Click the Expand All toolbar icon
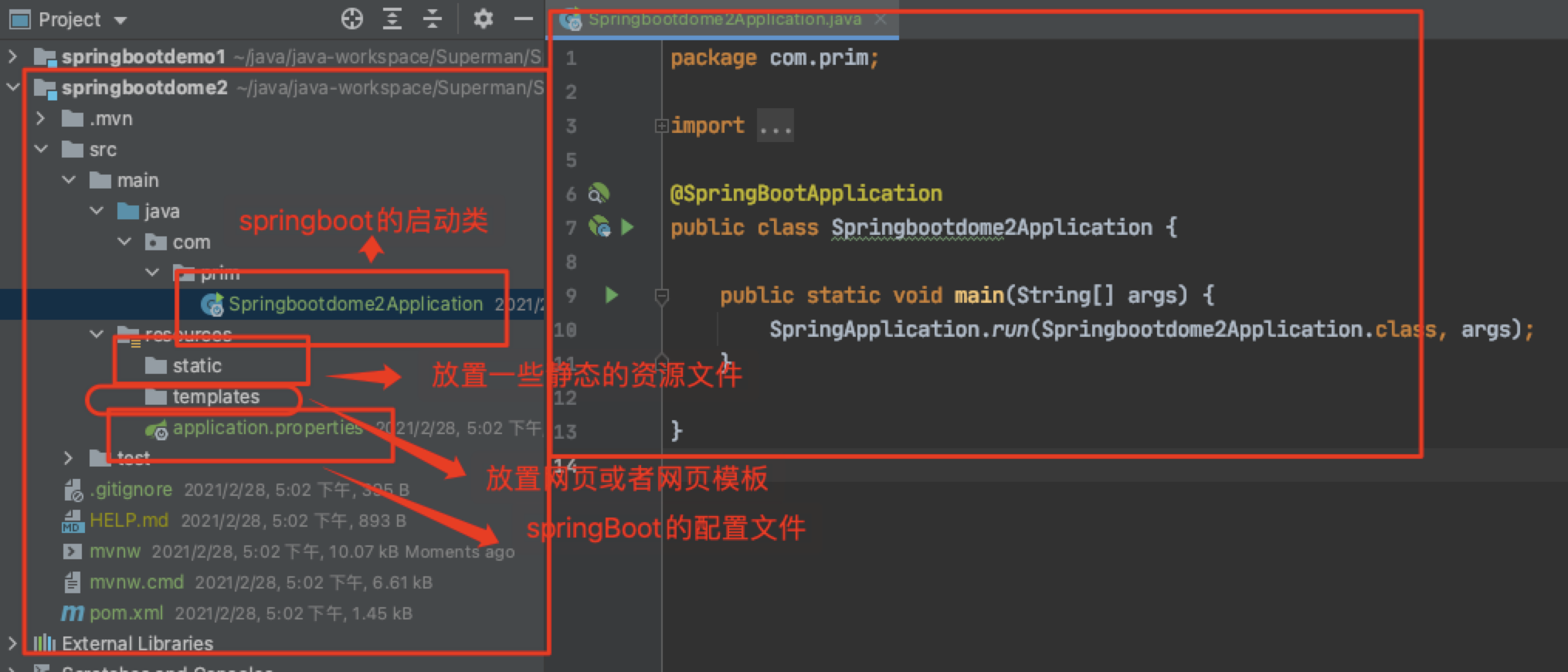 click(392, 19)
